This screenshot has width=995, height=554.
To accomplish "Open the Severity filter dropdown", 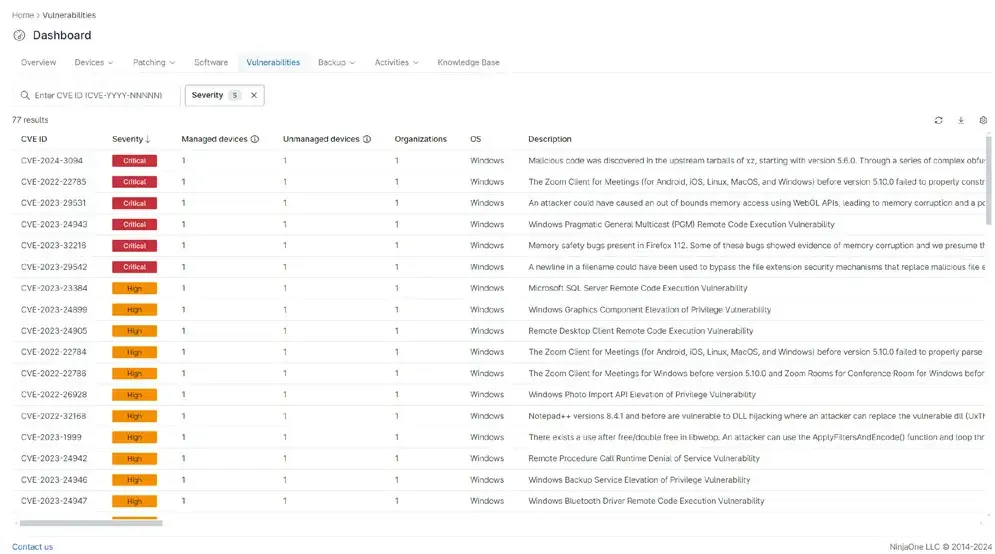I will pos(224,95).
